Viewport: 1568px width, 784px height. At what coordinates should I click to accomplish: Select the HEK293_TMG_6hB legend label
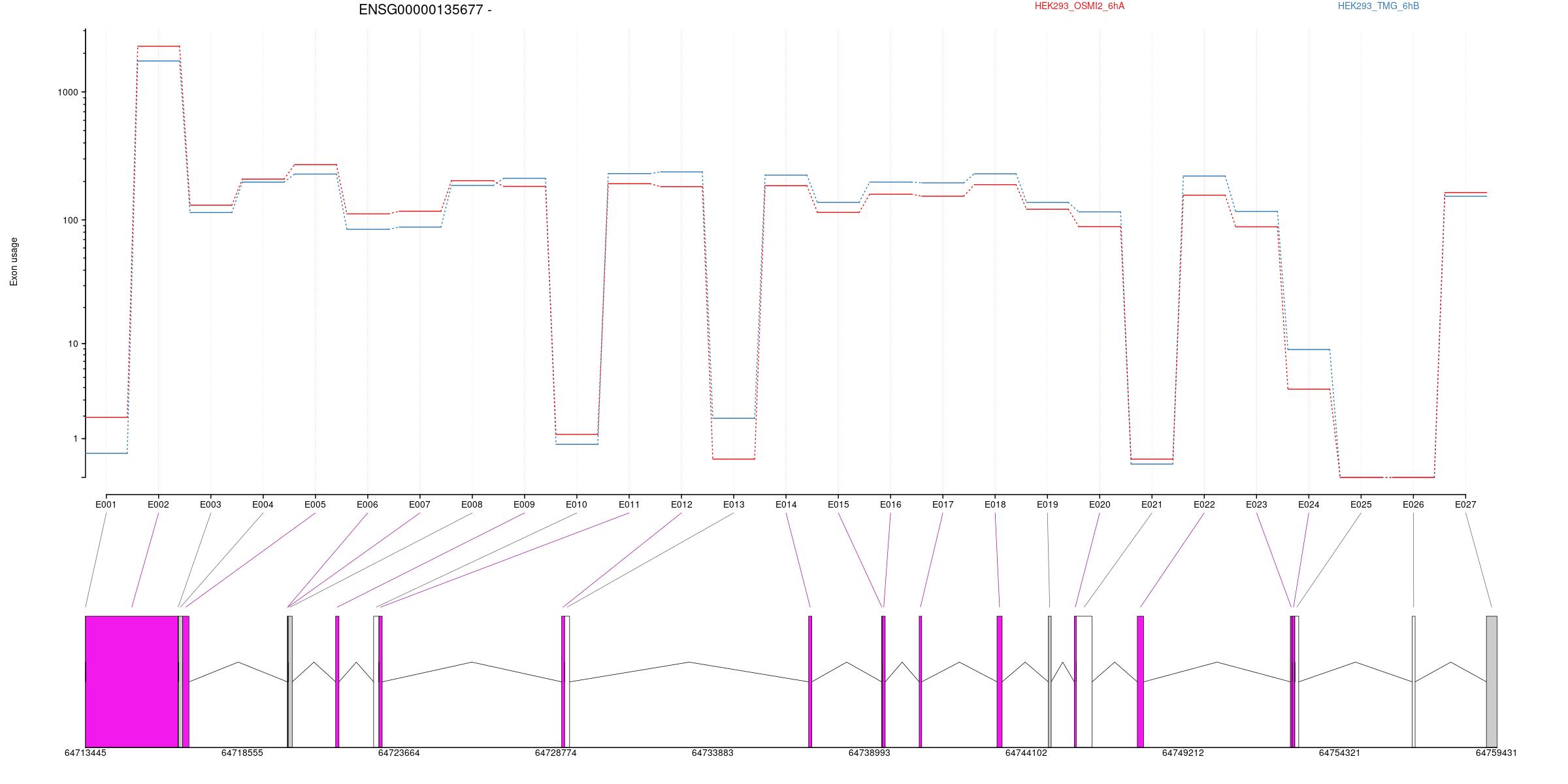[x=1379, y=6]
